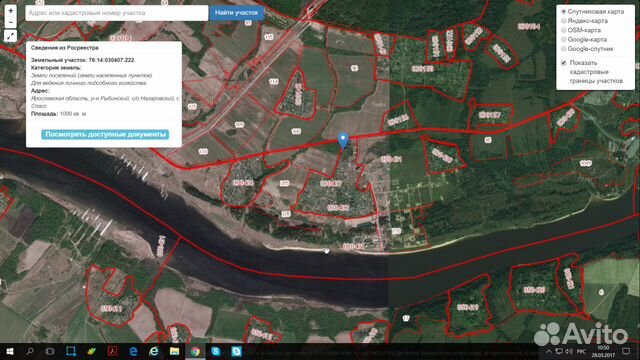640x360 pixels.
Task: Uncheck Показать кадастровые границы участков
Action: pos(564,63)
